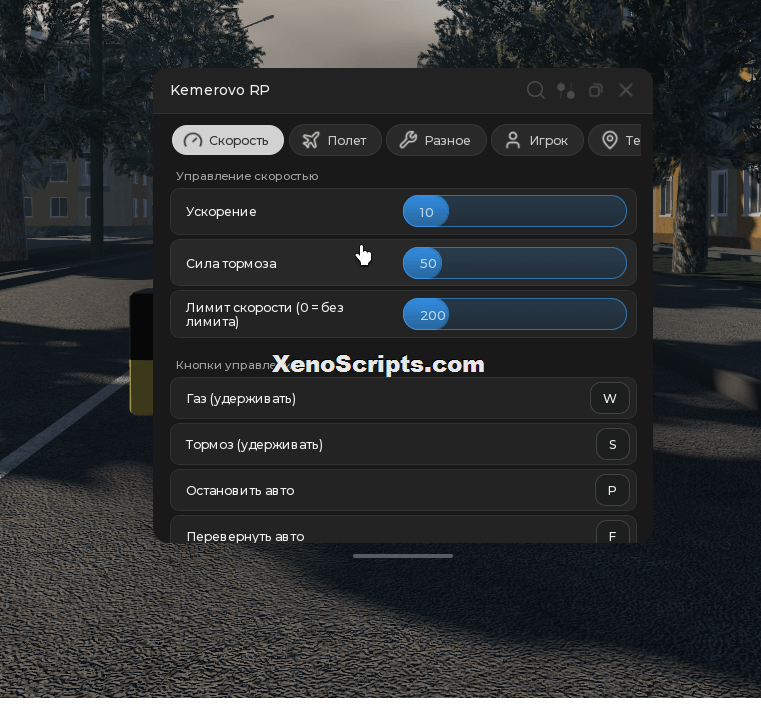Adjust the Сила тормоза slider

(x=514, y=263)
